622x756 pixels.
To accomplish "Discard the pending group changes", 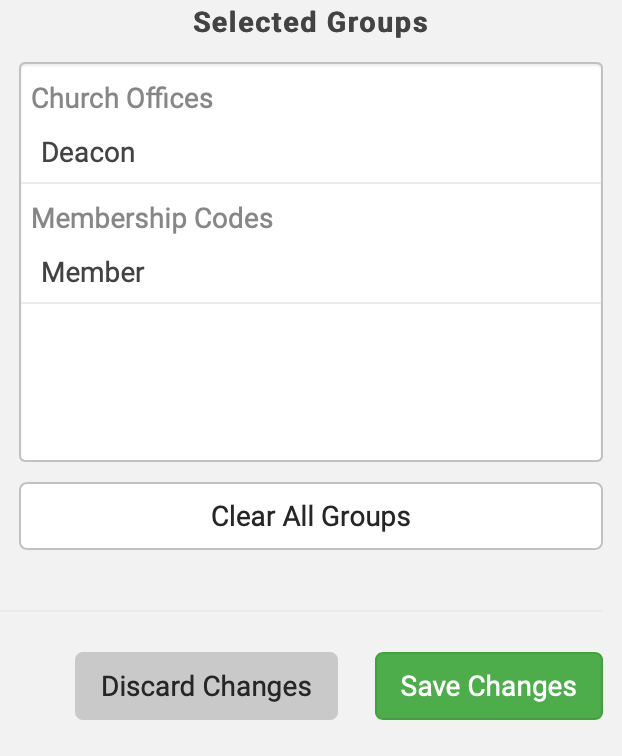I will point(206,686).
